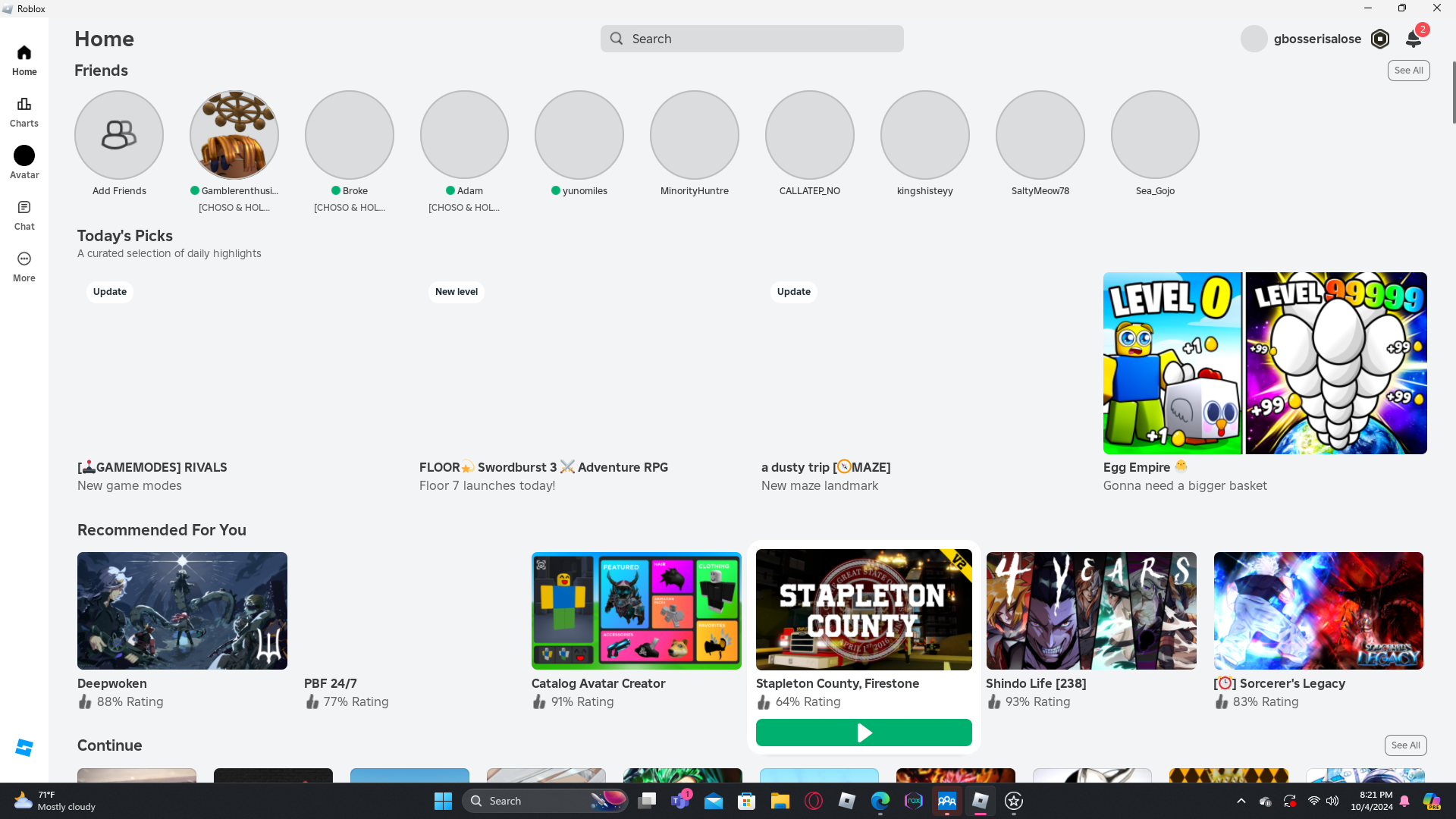
Task: Open the volume speaker tray icon
Action: pos(1332,801)
